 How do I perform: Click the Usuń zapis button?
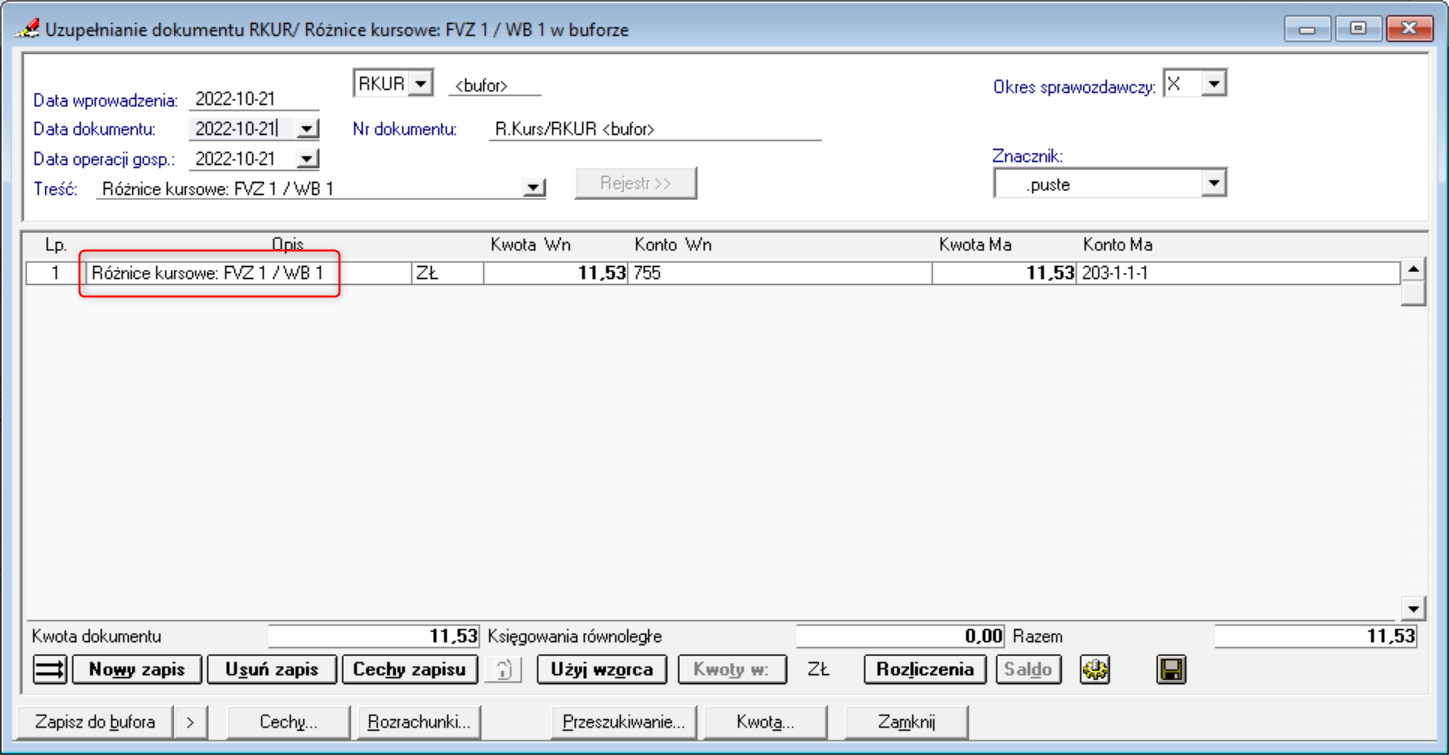pyautogui.click(x=273, y=670)
